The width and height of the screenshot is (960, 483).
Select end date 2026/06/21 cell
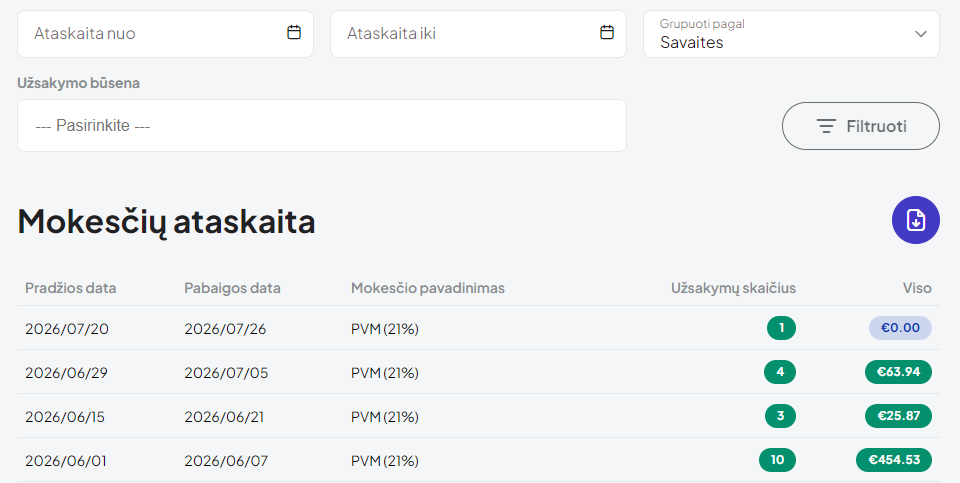224,417
